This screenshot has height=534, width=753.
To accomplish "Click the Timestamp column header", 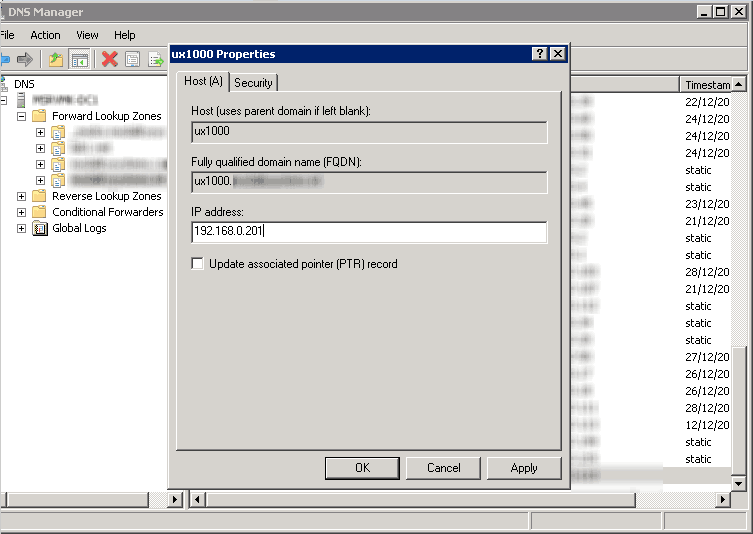I will [x=711, y=85].
